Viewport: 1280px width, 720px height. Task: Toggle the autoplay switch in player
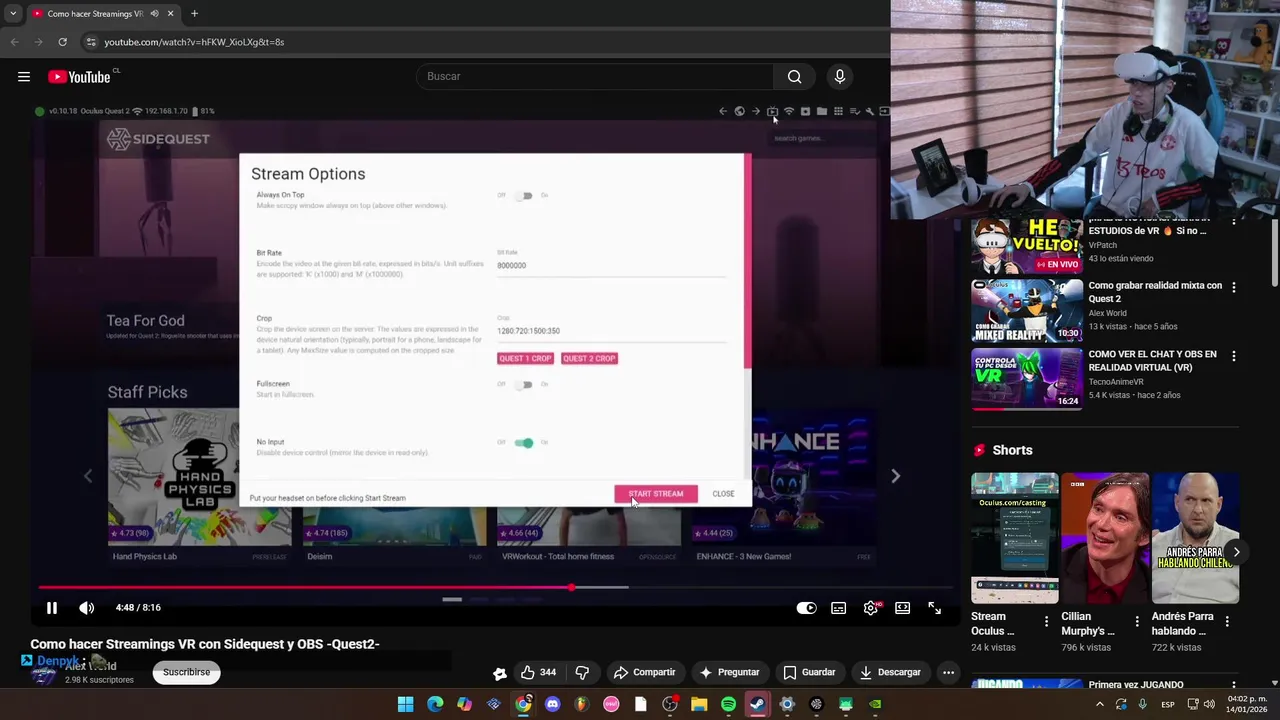[806, 608]
